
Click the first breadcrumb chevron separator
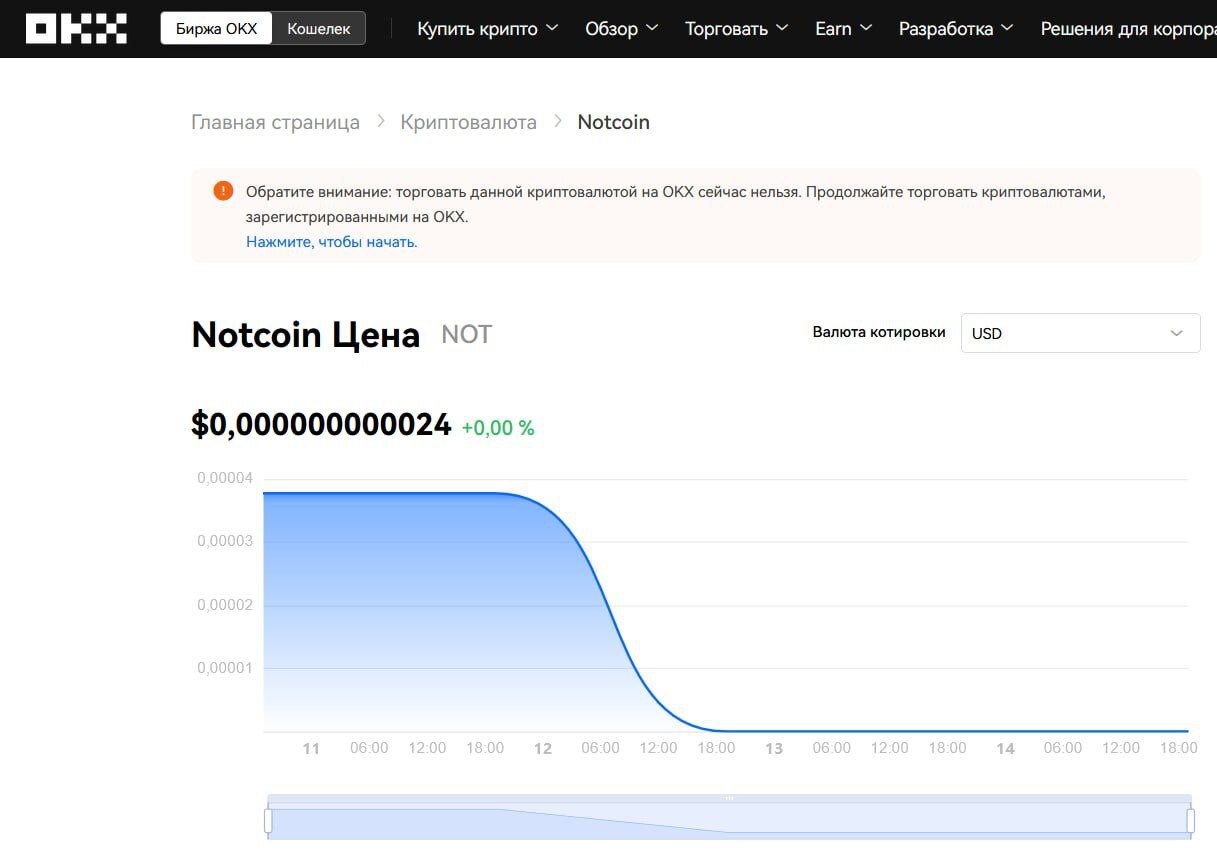[380, 122]
